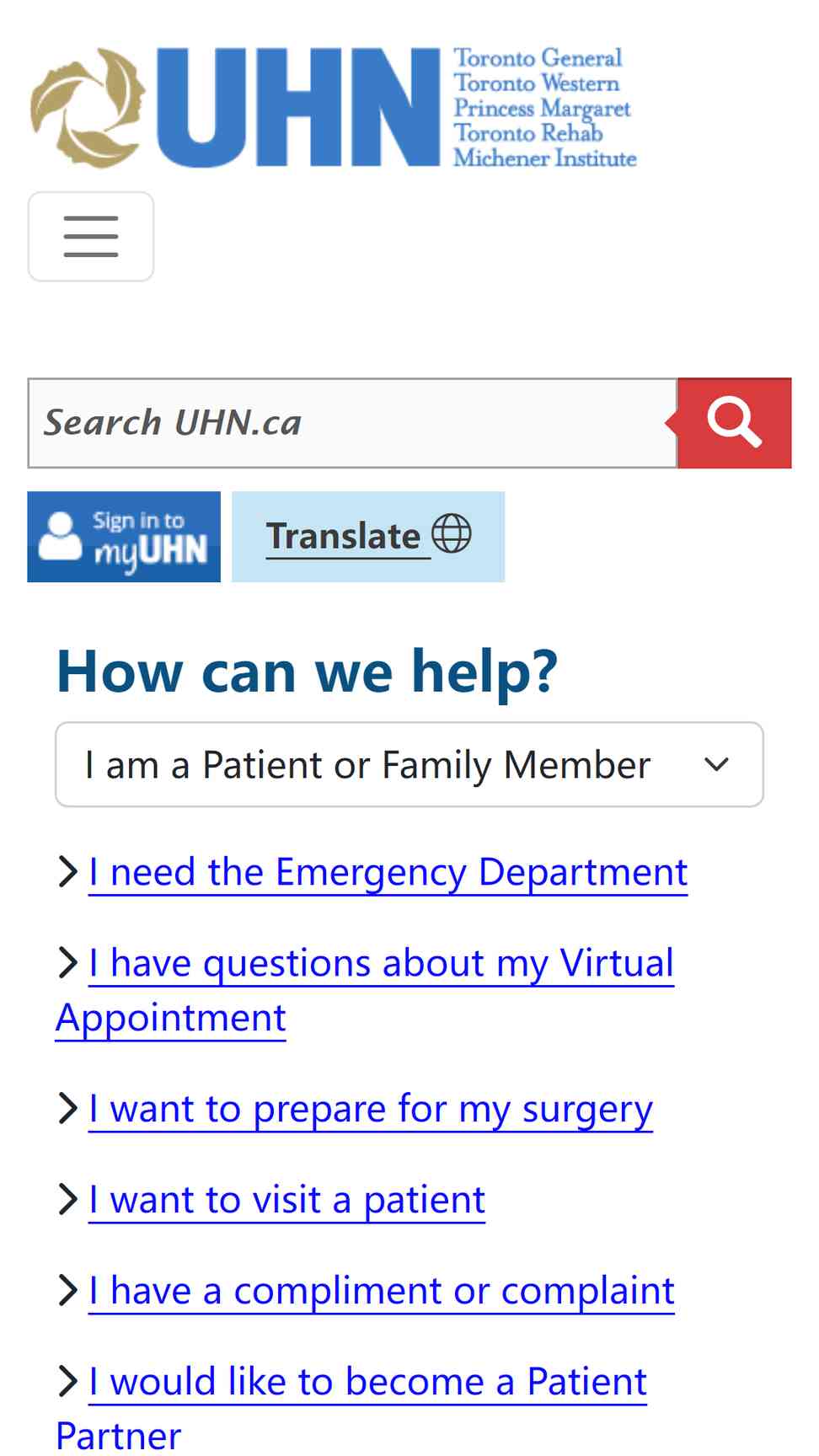Click the chevron before visit a patient
Screen dimensions: 819x1456
tap(68, 1199)
